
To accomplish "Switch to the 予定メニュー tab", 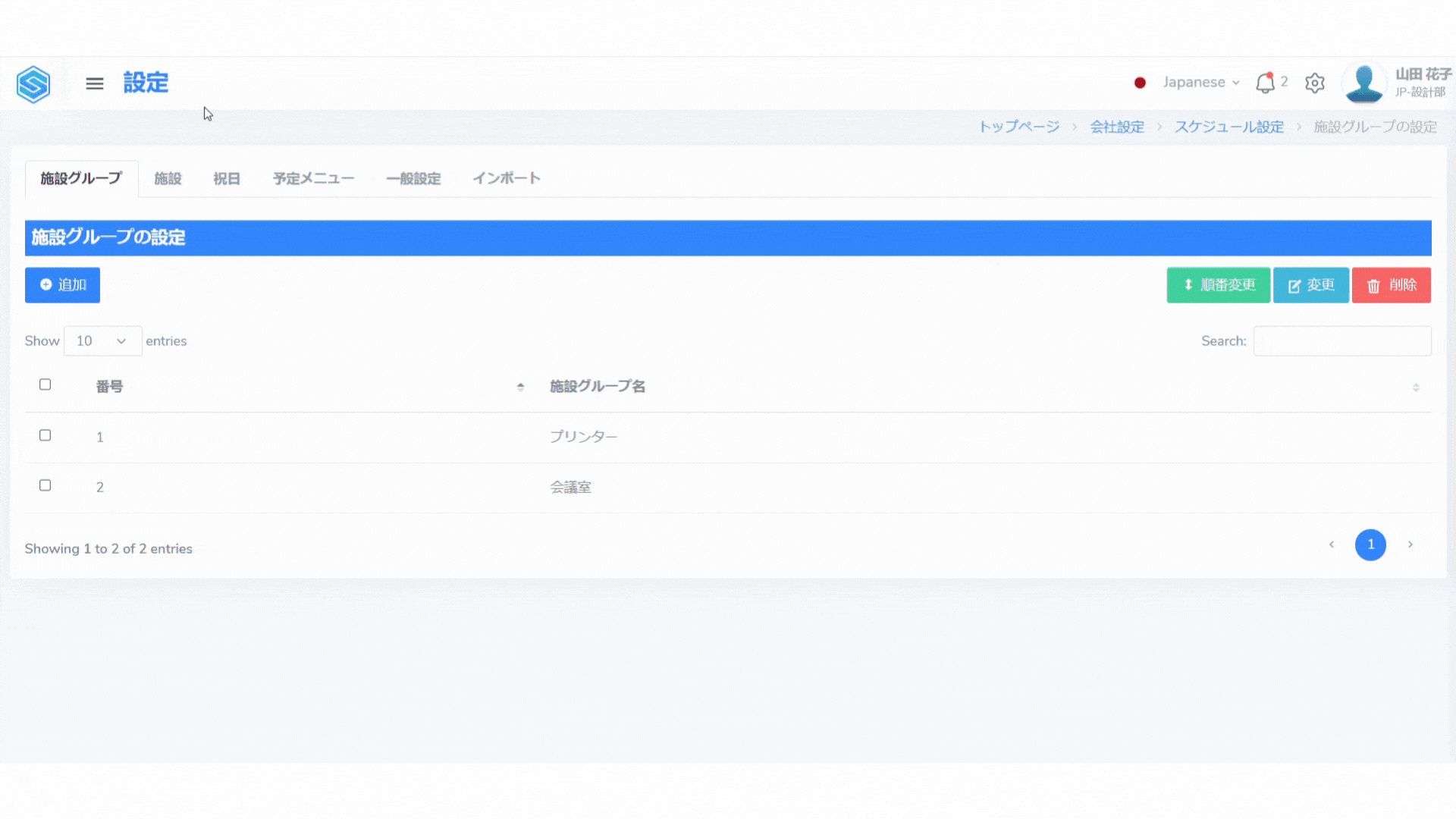I will click(313, 179).
